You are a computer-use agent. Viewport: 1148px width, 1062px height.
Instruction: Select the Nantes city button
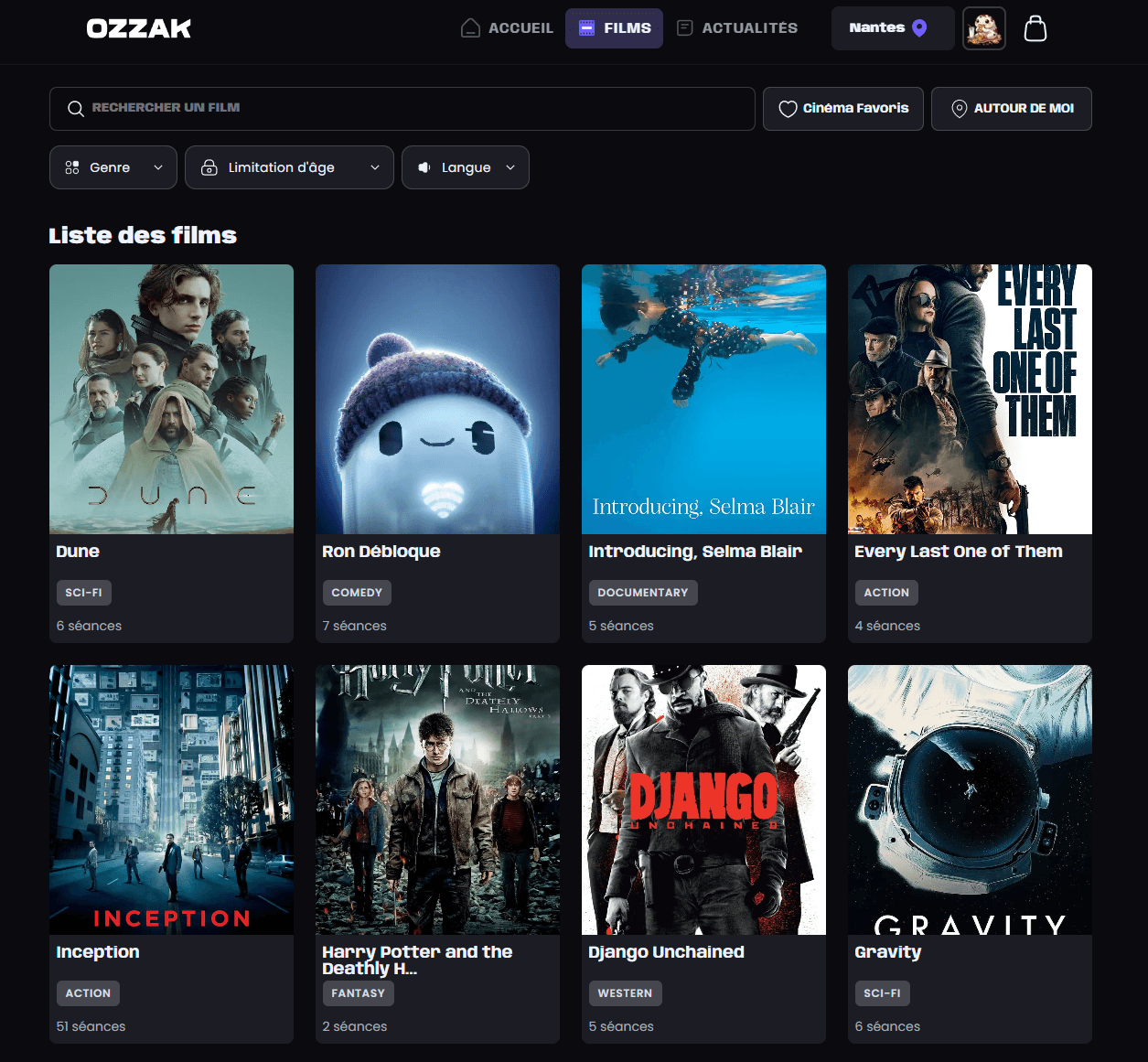point(893,28)
